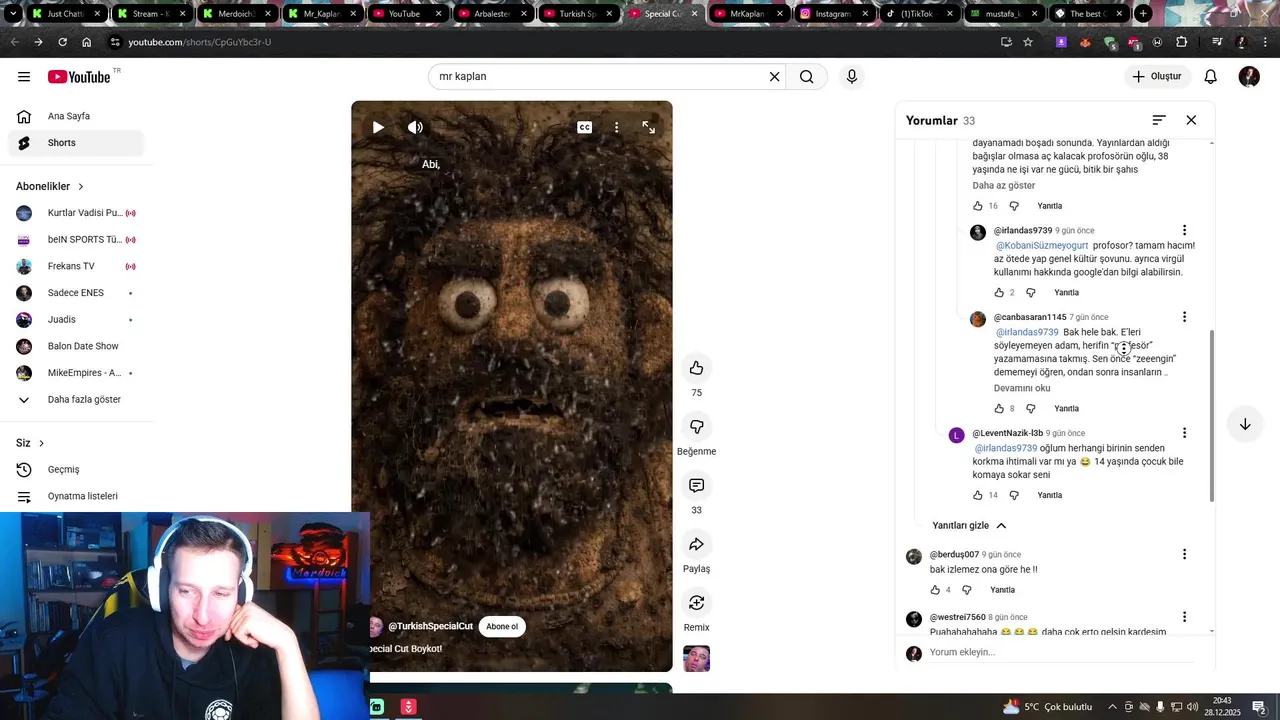1280x720 pixels.
Task: Like berduş007's comment with 4 likes
Action: (x=936, y=590)
